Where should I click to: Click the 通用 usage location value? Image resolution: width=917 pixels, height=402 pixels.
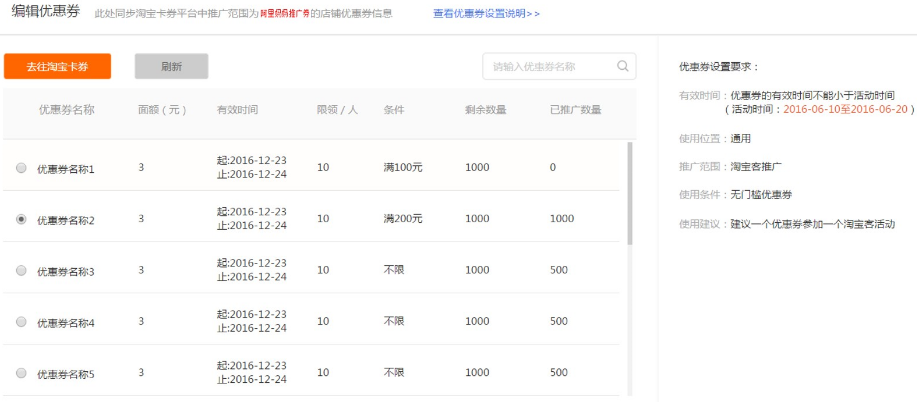click(x=740, y=139)
